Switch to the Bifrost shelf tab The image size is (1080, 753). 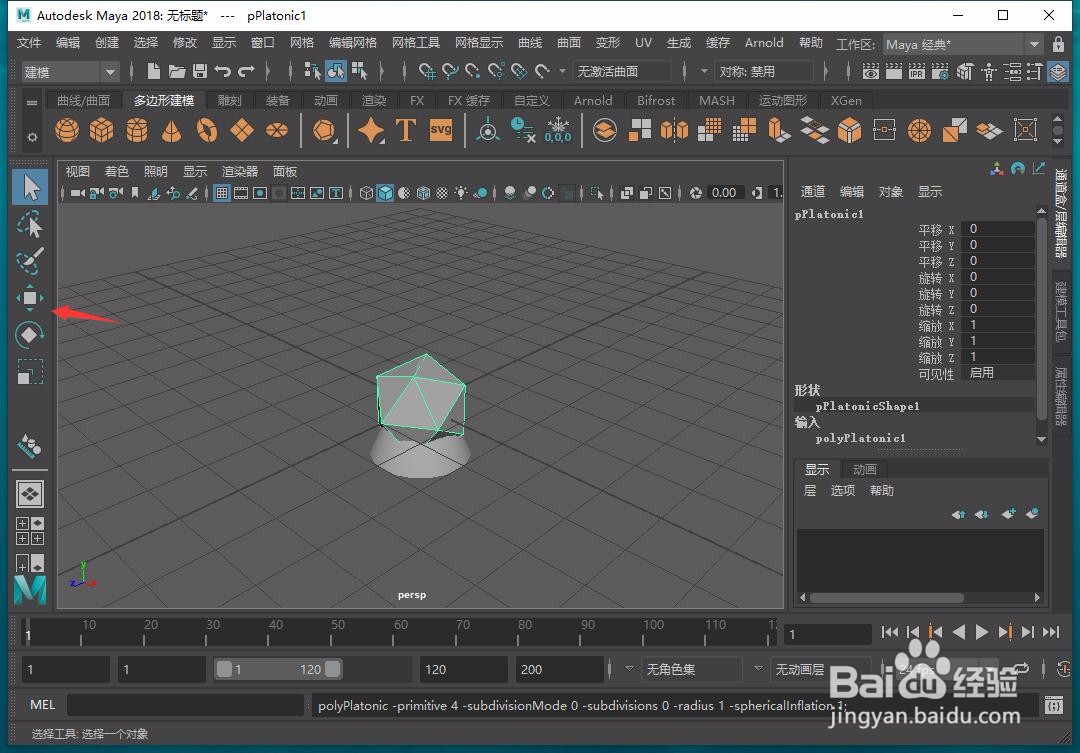point(656,101)
